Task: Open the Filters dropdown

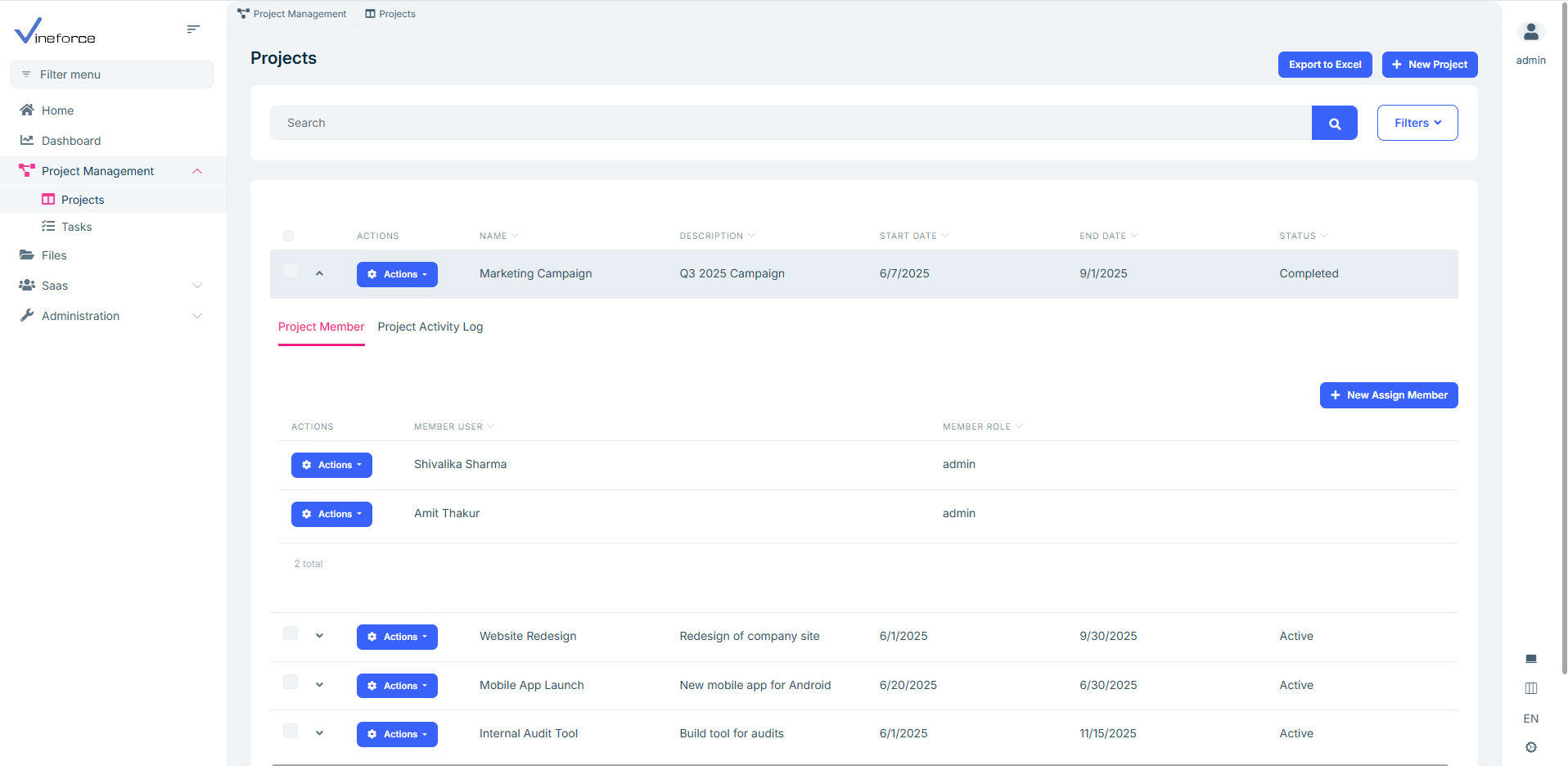Action: coord(1417,123)
